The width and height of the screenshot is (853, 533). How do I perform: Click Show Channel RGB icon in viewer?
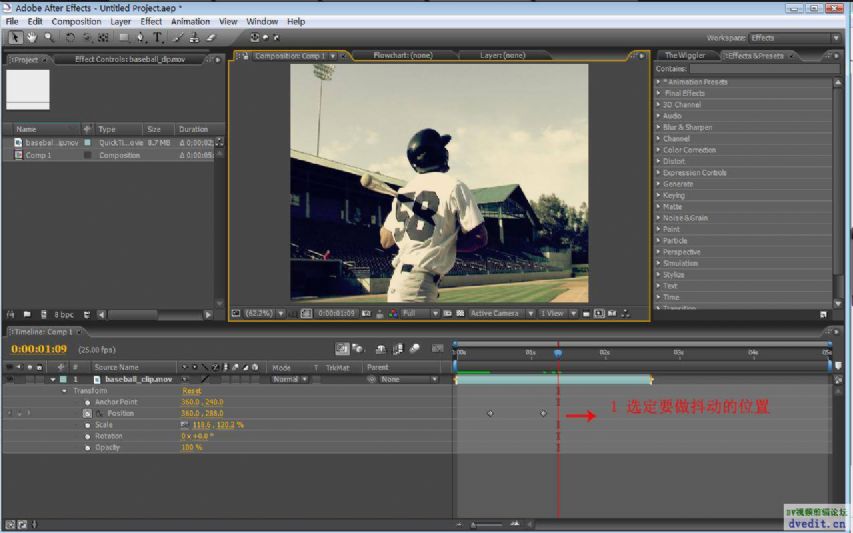[393, 314]
